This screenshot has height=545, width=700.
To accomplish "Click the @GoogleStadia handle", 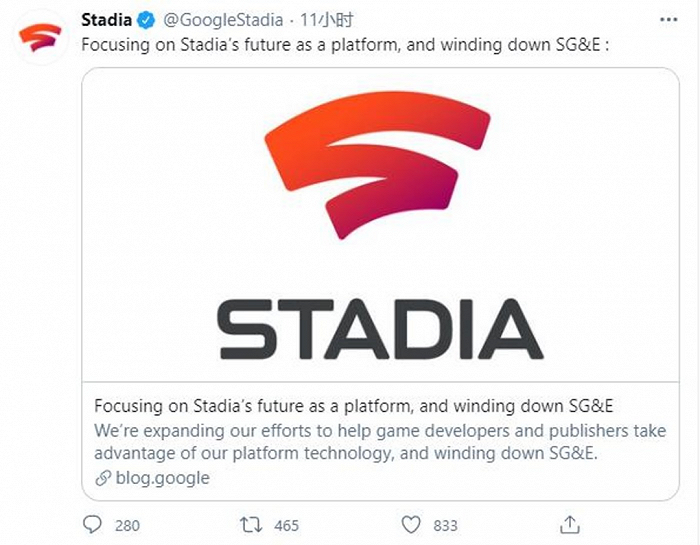I will tap(222, 20).
